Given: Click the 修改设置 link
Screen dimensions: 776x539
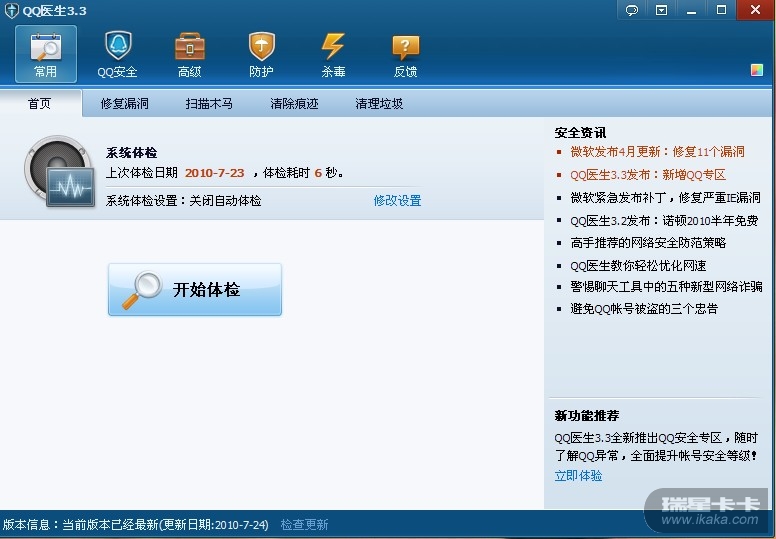Looking at the screenshot, I should 397,200.
